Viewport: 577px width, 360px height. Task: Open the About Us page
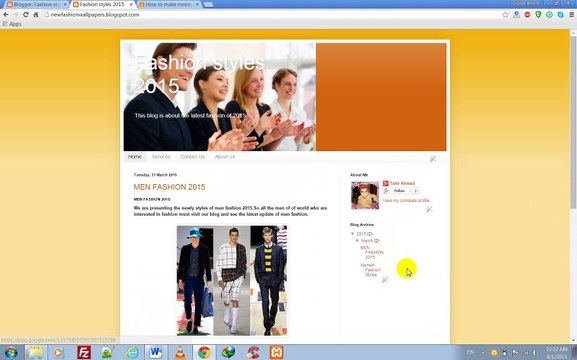[x=224, y=157]
